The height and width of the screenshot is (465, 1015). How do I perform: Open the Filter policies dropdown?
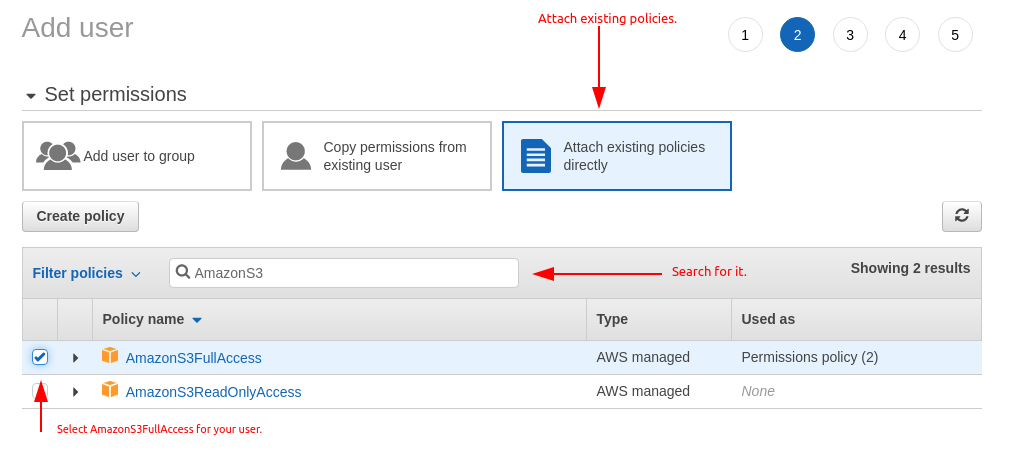pos(86,273)
